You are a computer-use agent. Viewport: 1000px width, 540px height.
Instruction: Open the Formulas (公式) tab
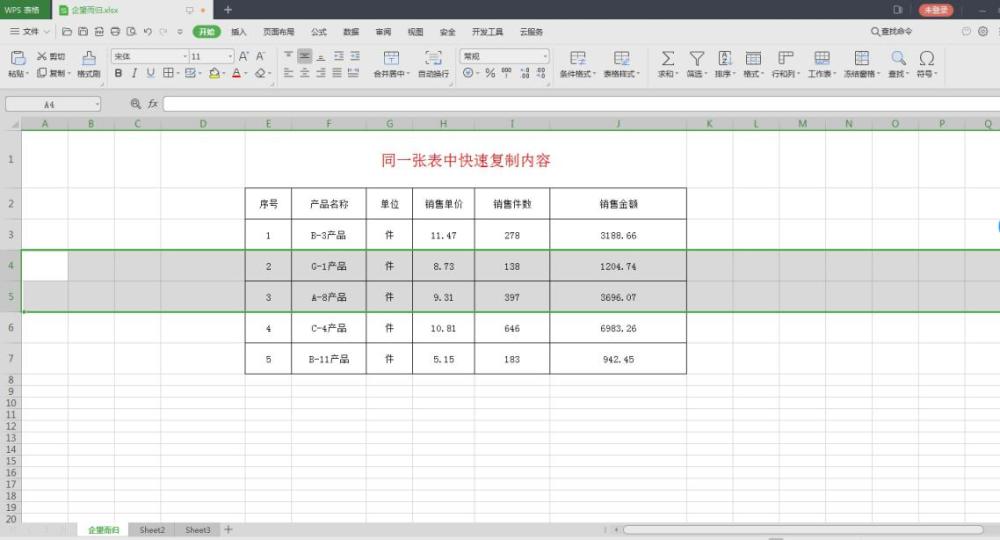[319, 31]
